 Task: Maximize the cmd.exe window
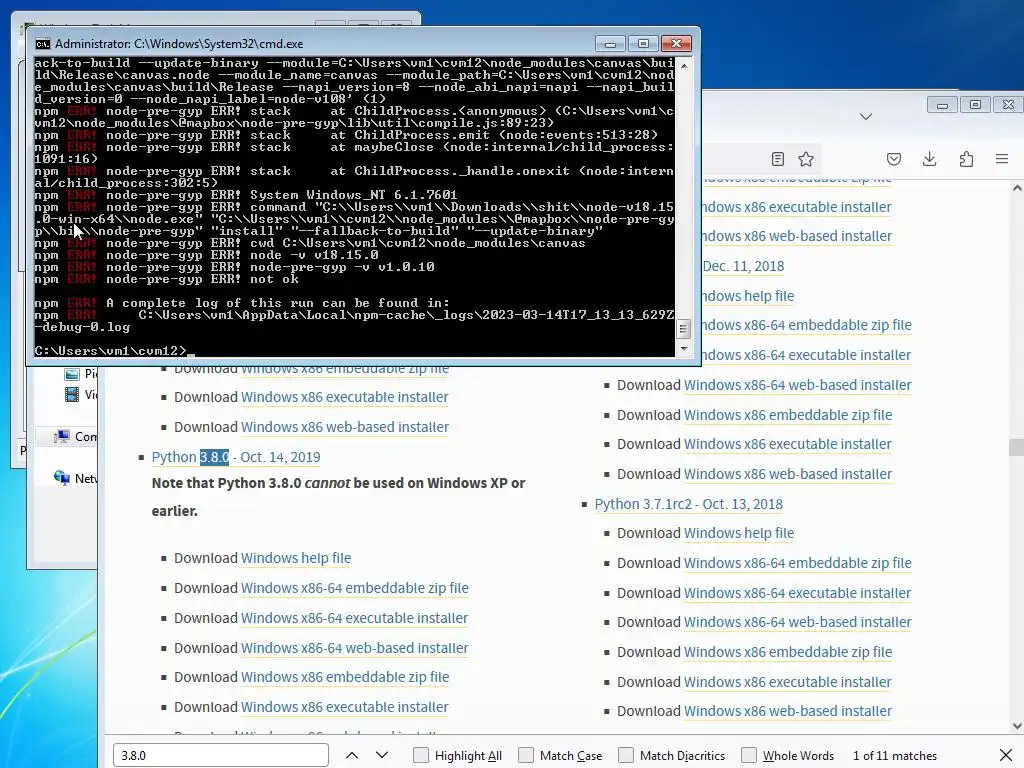(643, 44)
